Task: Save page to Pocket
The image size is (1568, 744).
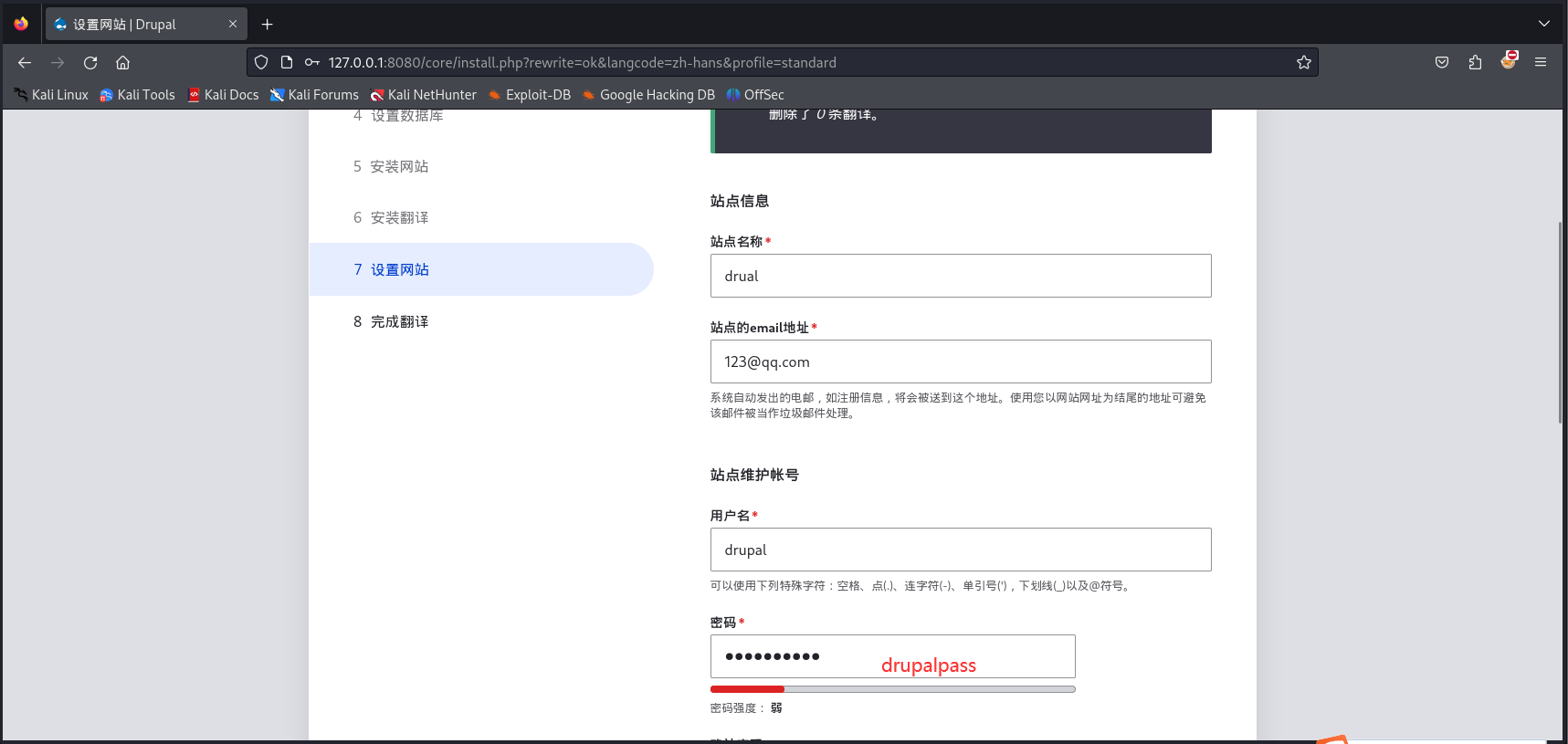Action: [1442, 62]
